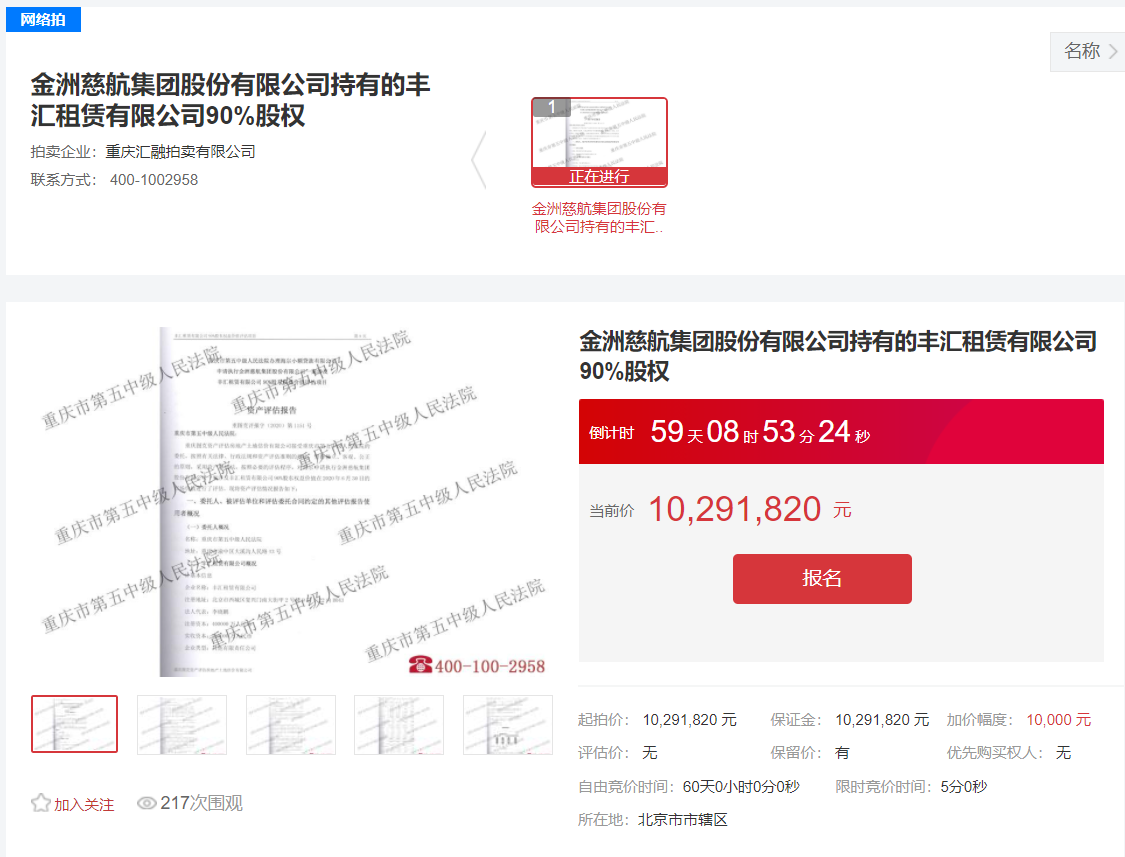Select the third document thumbnail
Viewport: 1125px width, 857px height.
click(x=291, y=724)
